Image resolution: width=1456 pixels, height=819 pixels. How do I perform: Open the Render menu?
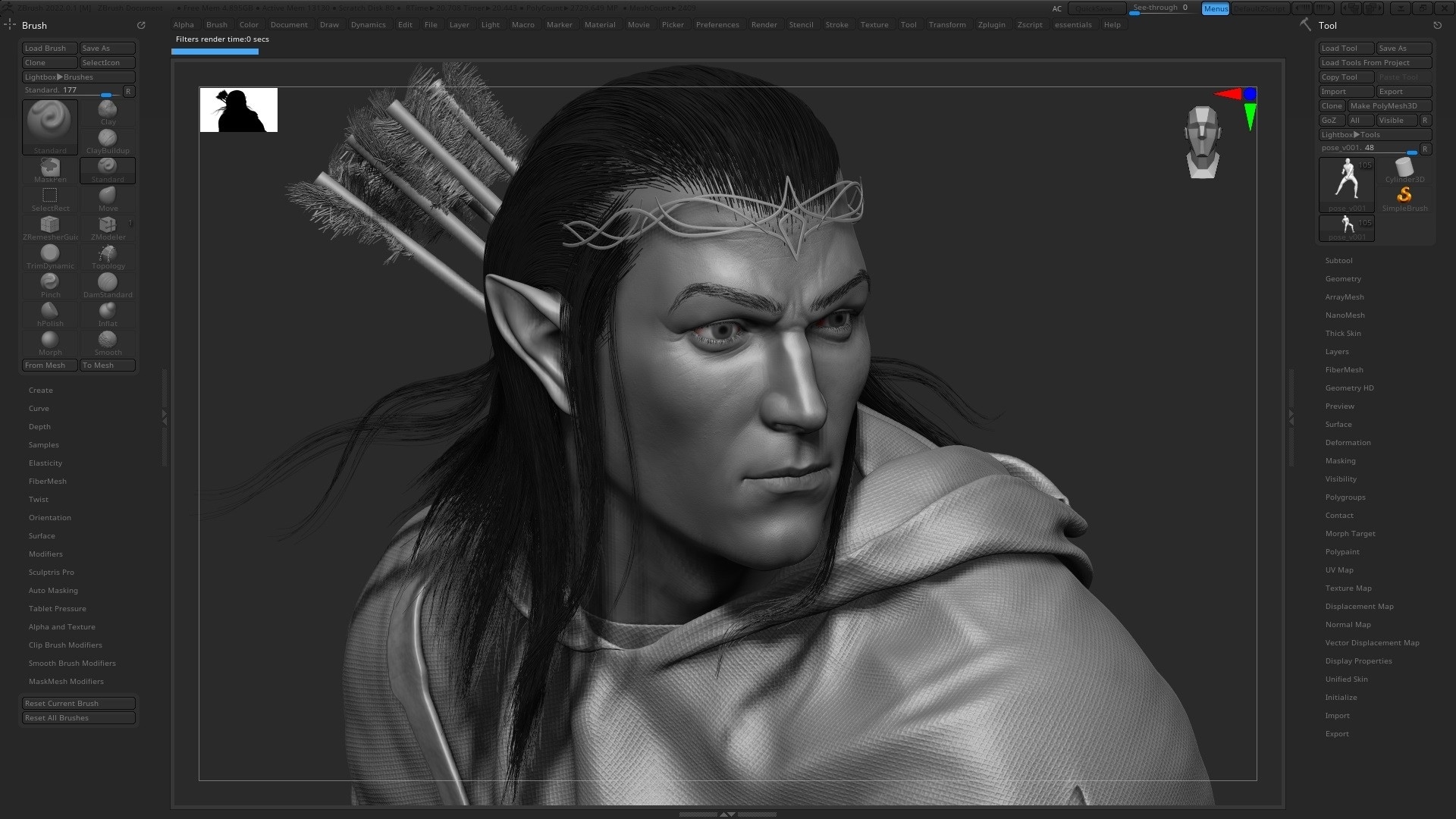764,25
